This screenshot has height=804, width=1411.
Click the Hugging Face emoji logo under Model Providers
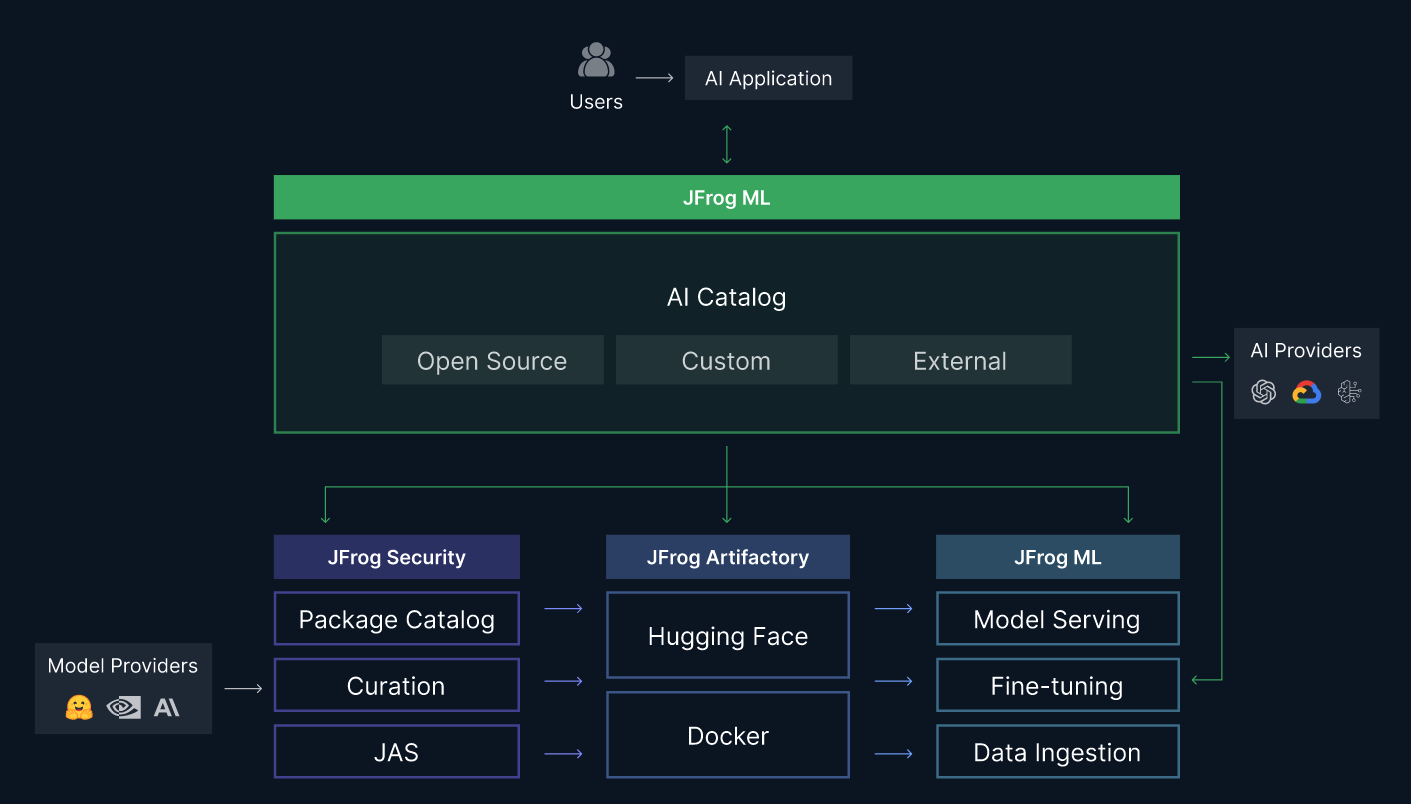[x=79, y=708]
